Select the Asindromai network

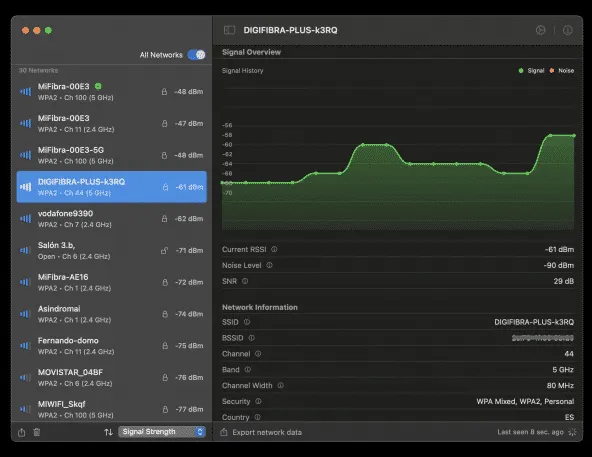coord(111,314)
